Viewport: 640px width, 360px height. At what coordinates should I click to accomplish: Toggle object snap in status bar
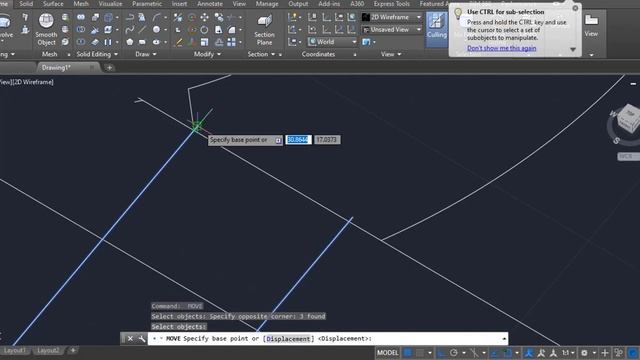(507, 353)
